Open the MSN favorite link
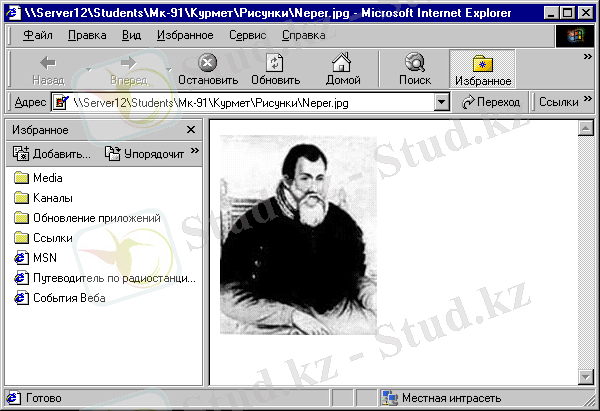The height and width of the screenshot is (411, 600). point(36,258)
